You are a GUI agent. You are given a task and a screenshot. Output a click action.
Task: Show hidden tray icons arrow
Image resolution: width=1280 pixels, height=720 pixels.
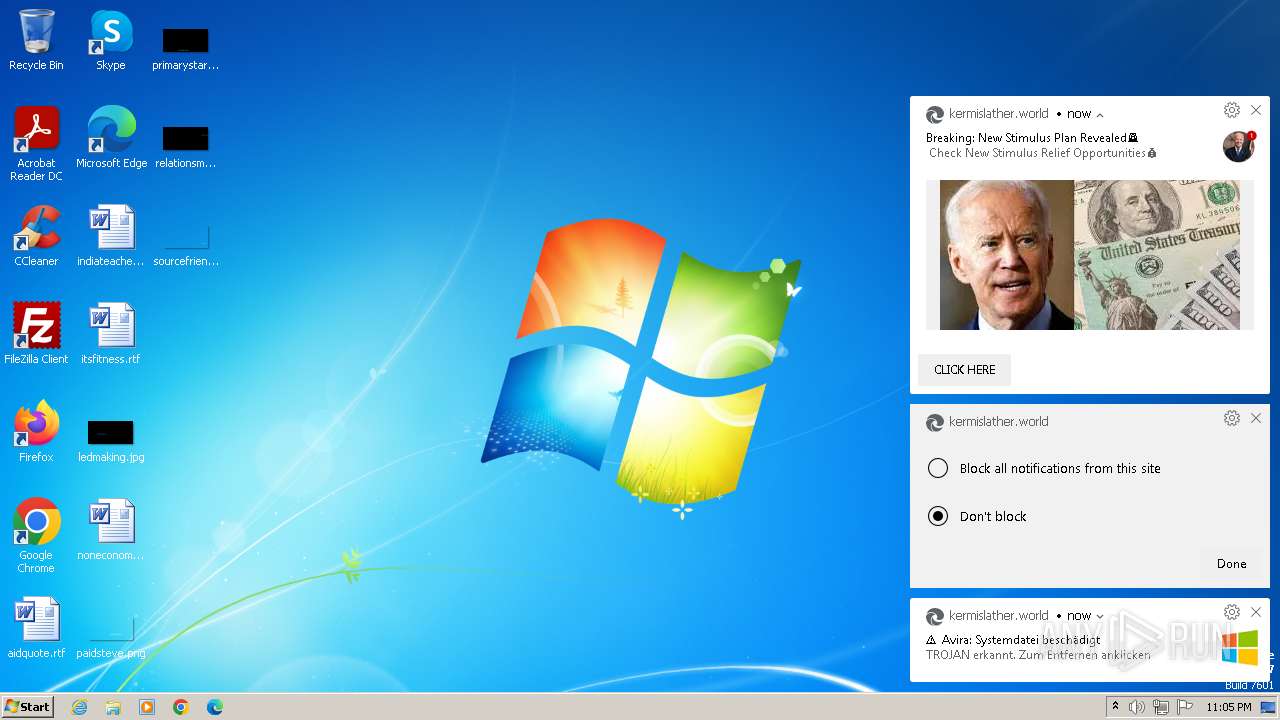click(1115, 706)
